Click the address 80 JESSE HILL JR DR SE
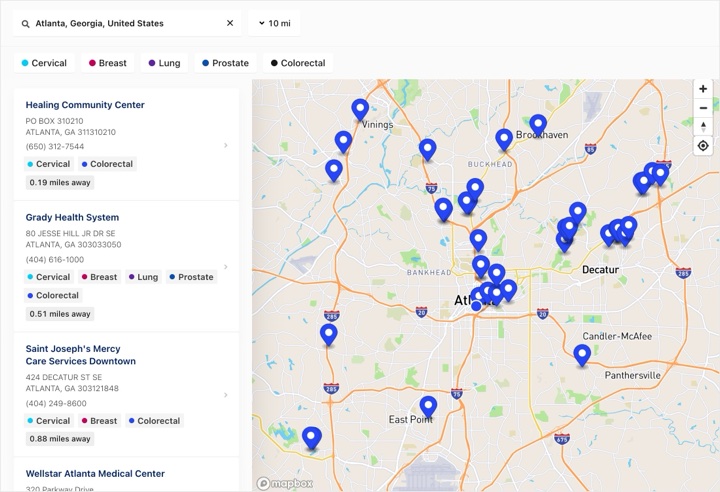This screenshot has height=492, width=720. [70, 233]
